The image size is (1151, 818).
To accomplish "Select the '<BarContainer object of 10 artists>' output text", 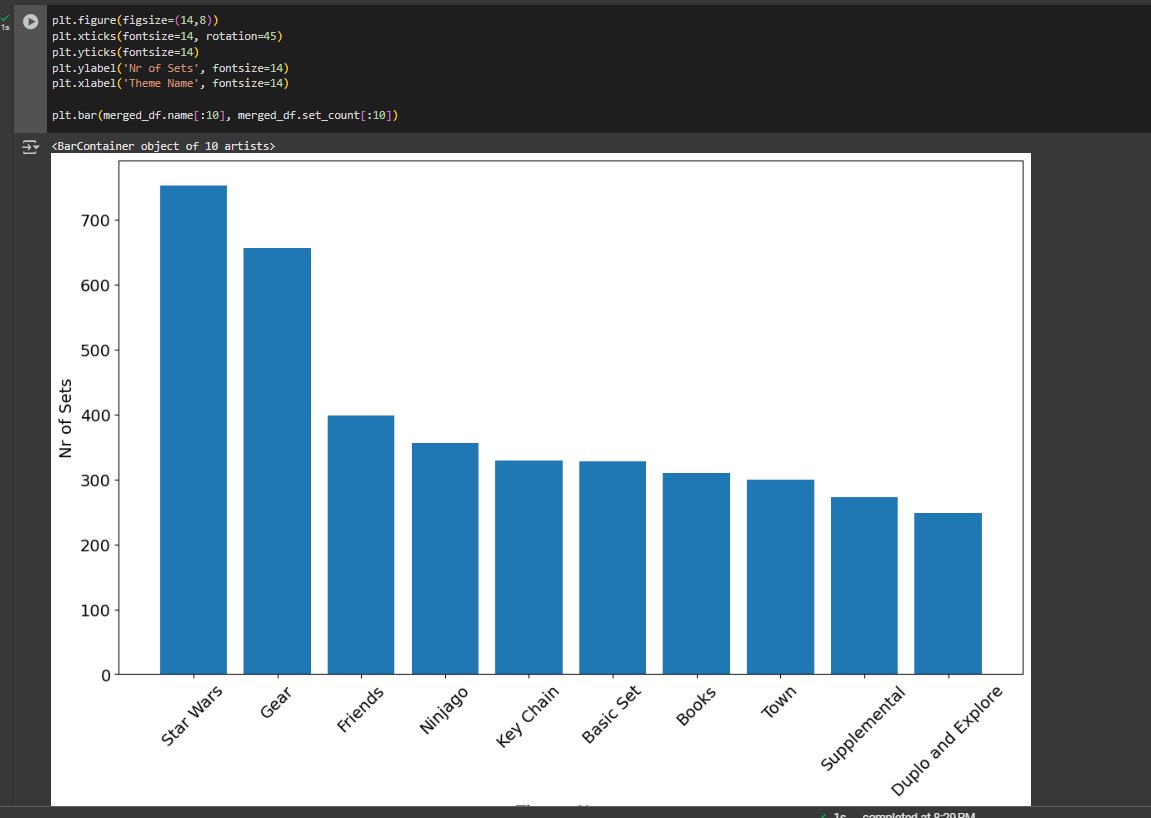I will pos(164,146).
